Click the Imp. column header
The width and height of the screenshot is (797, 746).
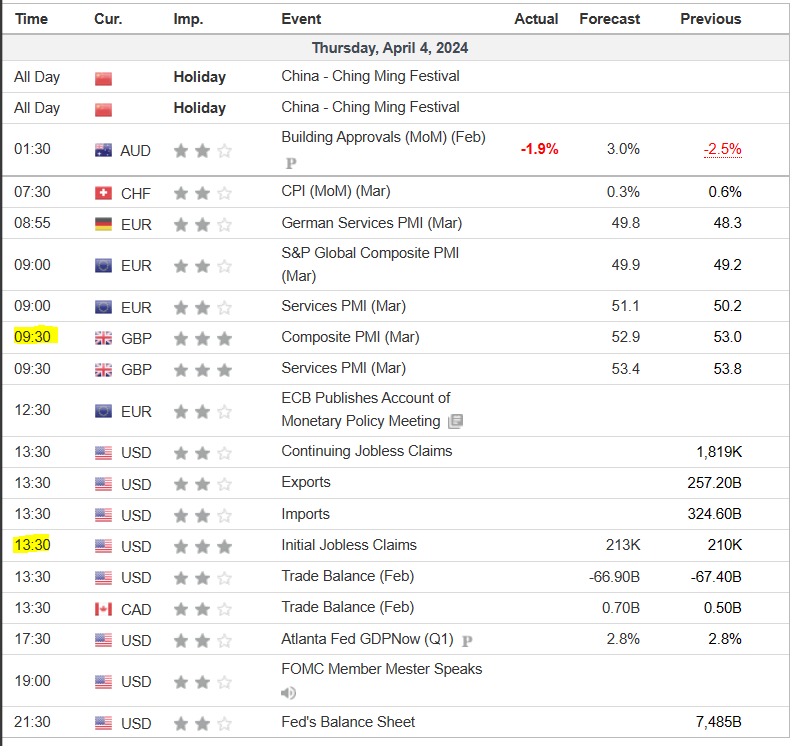point(188,19)
